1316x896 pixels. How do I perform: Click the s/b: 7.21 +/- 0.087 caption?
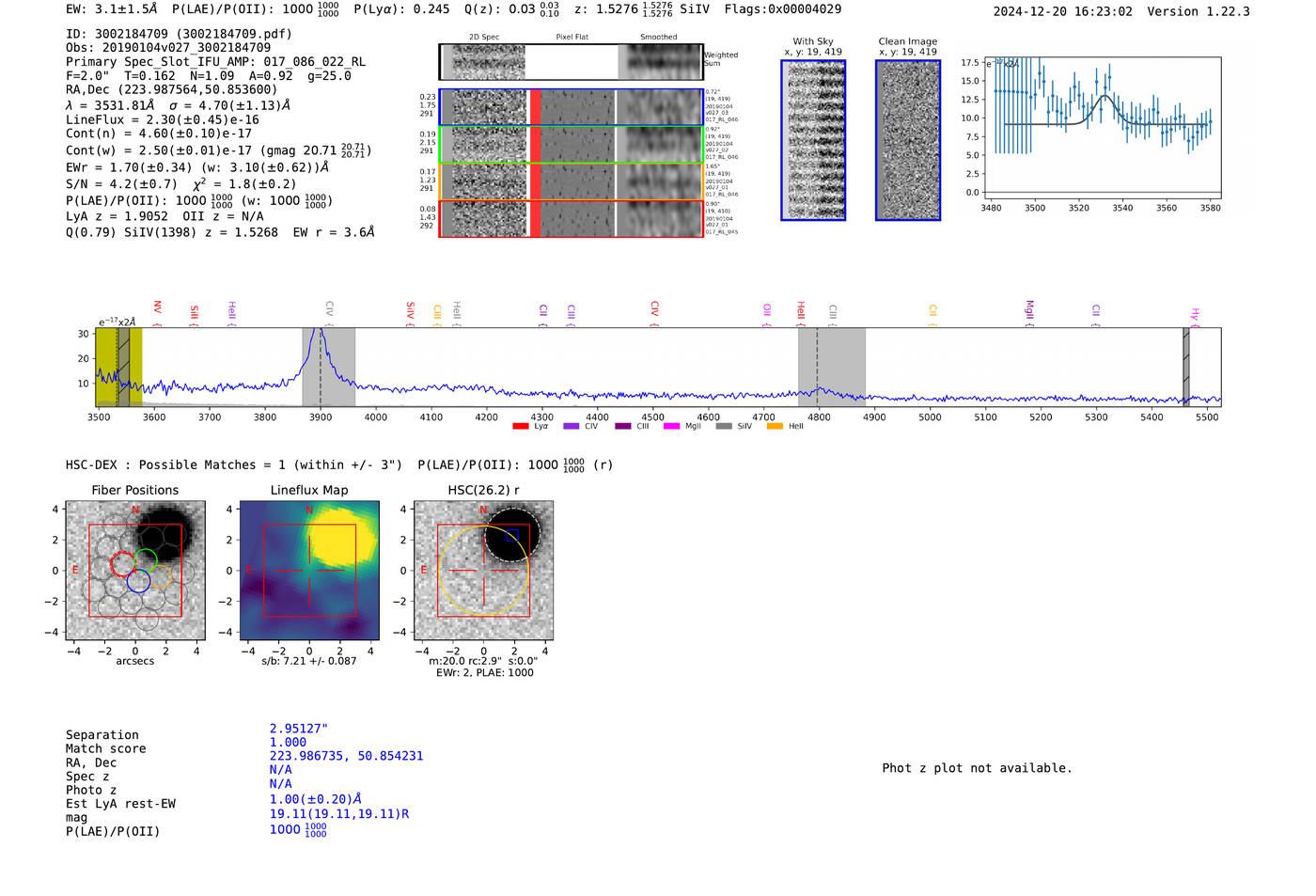pos(309,661)
